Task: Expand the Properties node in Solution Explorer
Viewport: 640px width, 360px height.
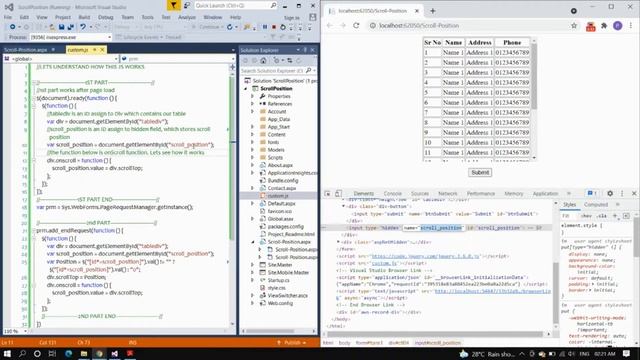Action: 252,96
